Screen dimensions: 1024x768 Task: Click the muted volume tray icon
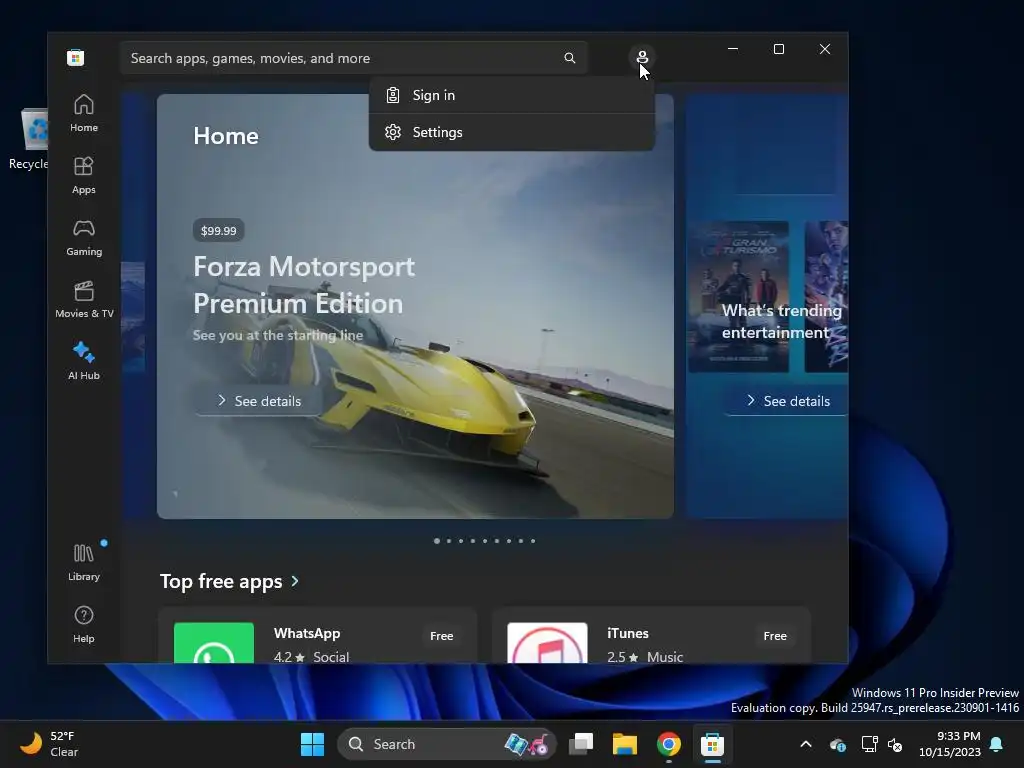[x=895, y=744]
